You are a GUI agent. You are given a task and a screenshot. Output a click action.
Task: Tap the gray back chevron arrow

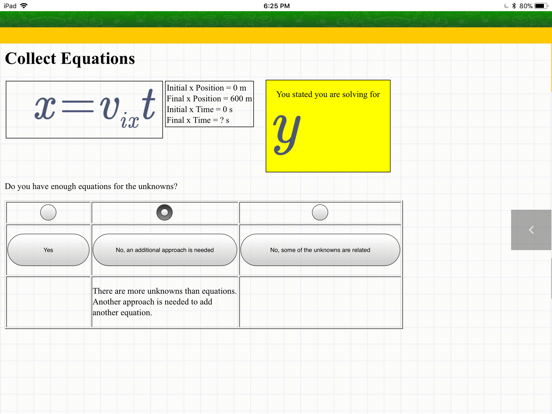(x=531, y=230)
